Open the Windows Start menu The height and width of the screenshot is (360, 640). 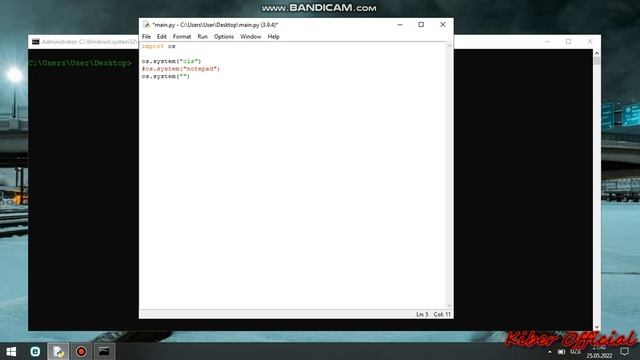pyautogui.click(x=11, y=351)
